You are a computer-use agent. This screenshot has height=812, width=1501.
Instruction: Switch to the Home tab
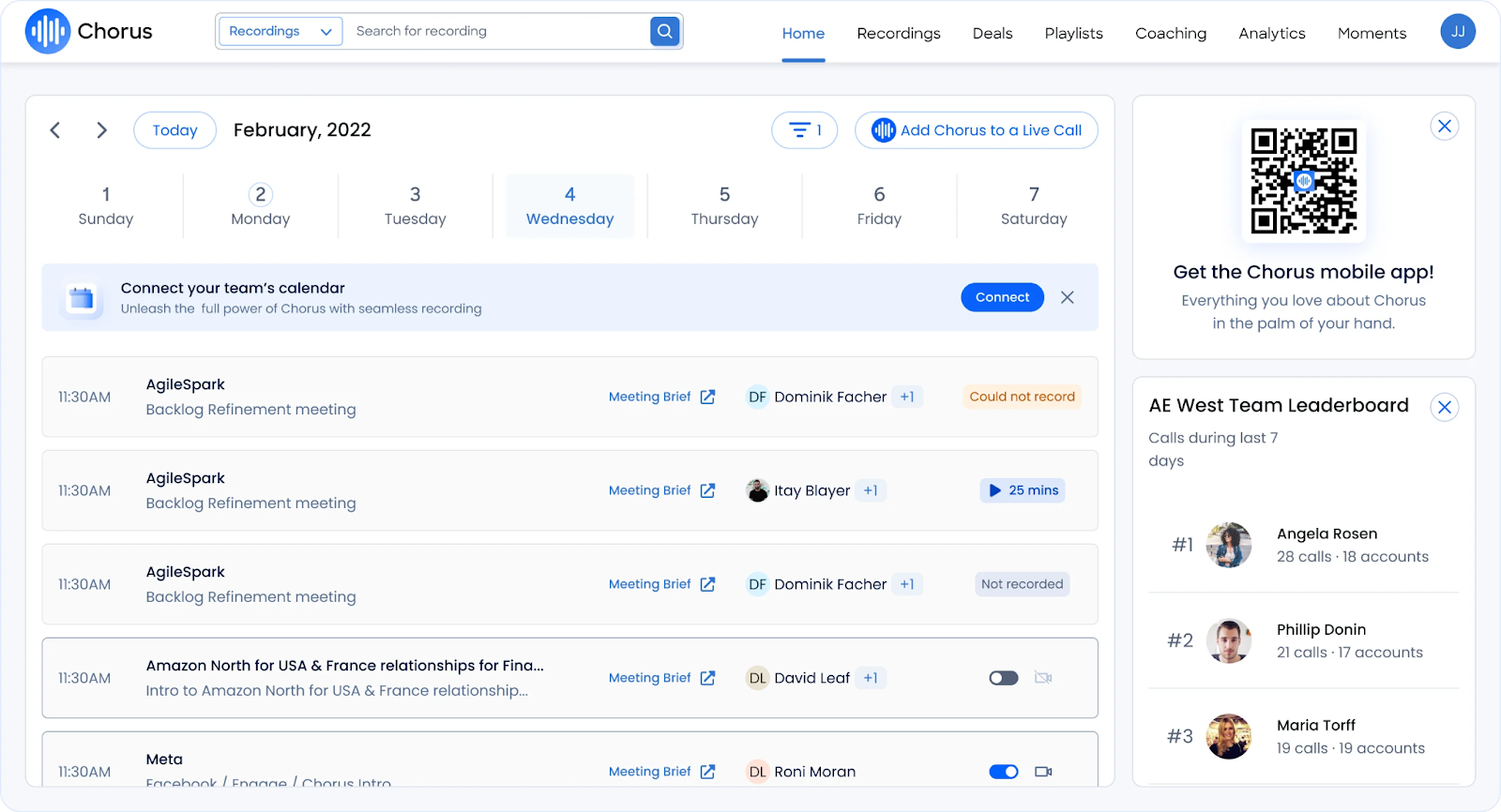click(x=804, y=33)
